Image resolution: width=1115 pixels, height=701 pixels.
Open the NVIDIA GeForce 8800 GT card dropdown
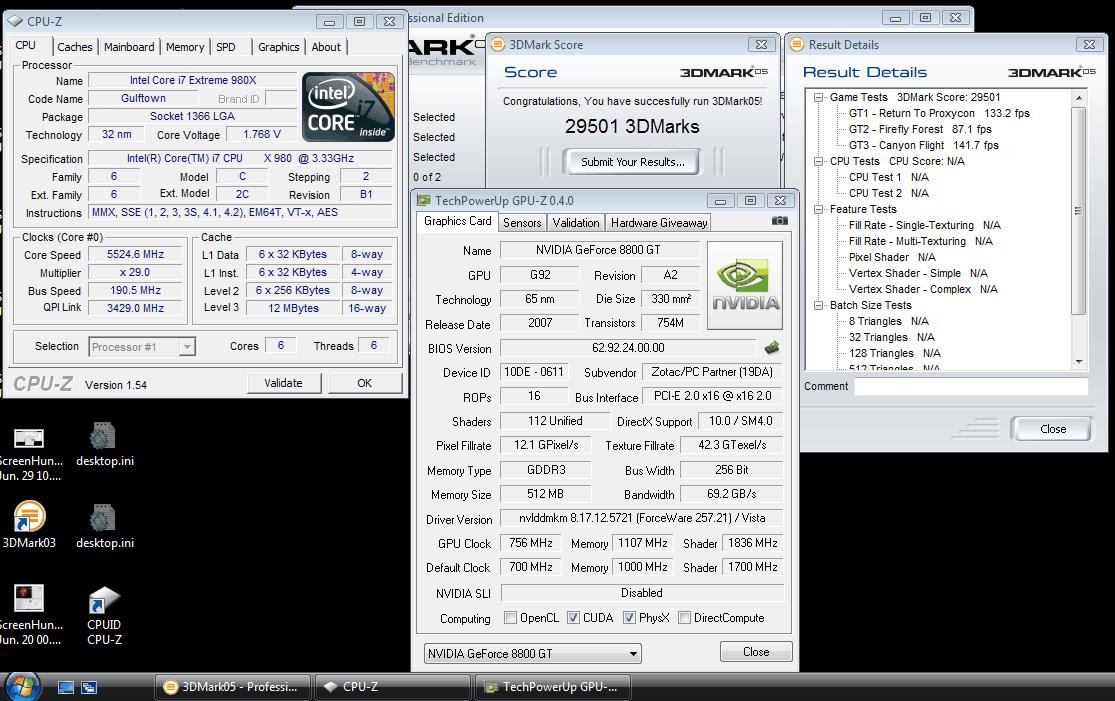coord(533,653)
